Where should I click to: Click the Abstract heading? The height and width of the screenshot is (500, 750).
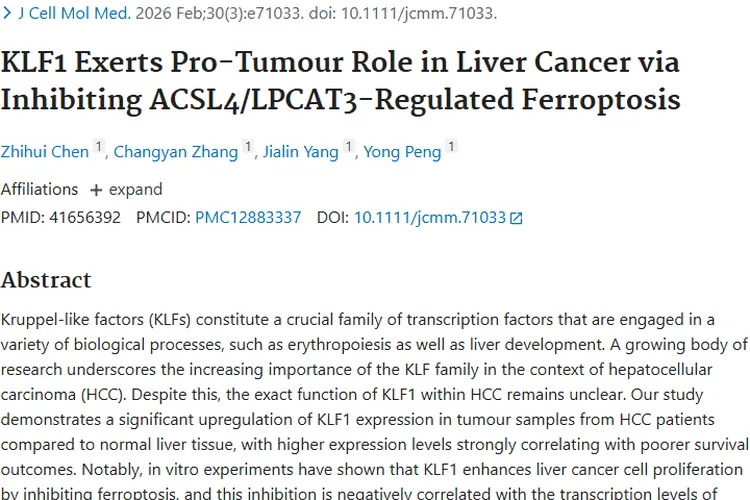coord(46,280)
